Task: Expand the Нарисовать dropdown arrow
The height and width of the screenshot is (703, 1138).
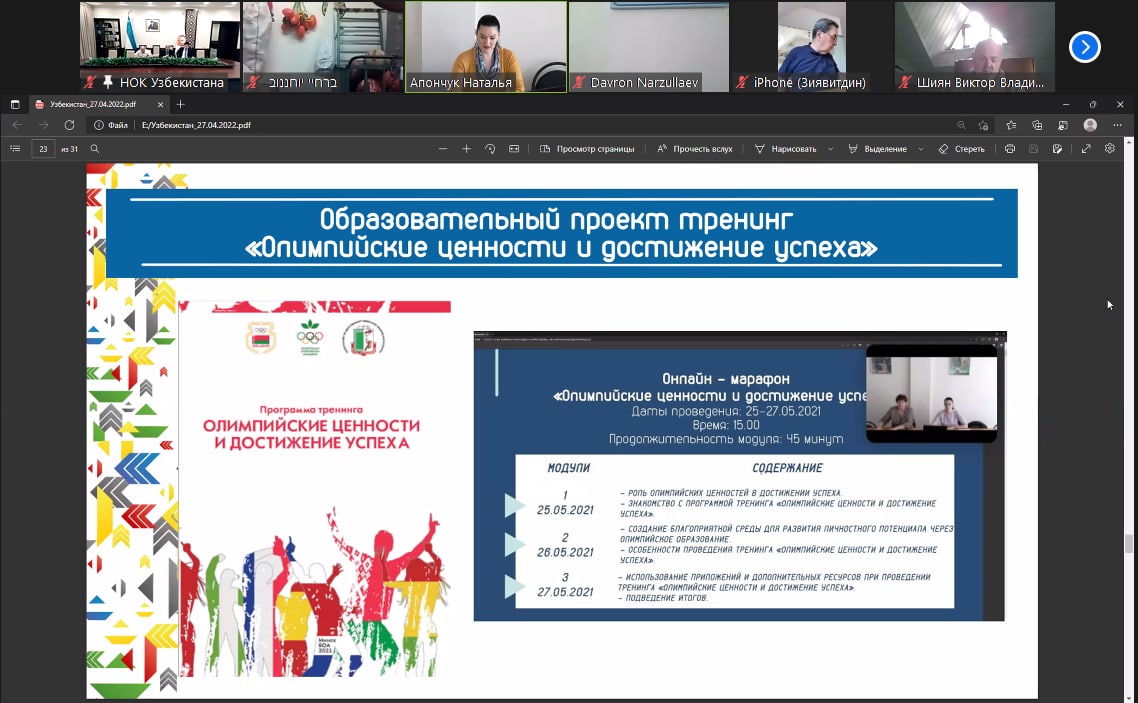Action: pos(830,149)
